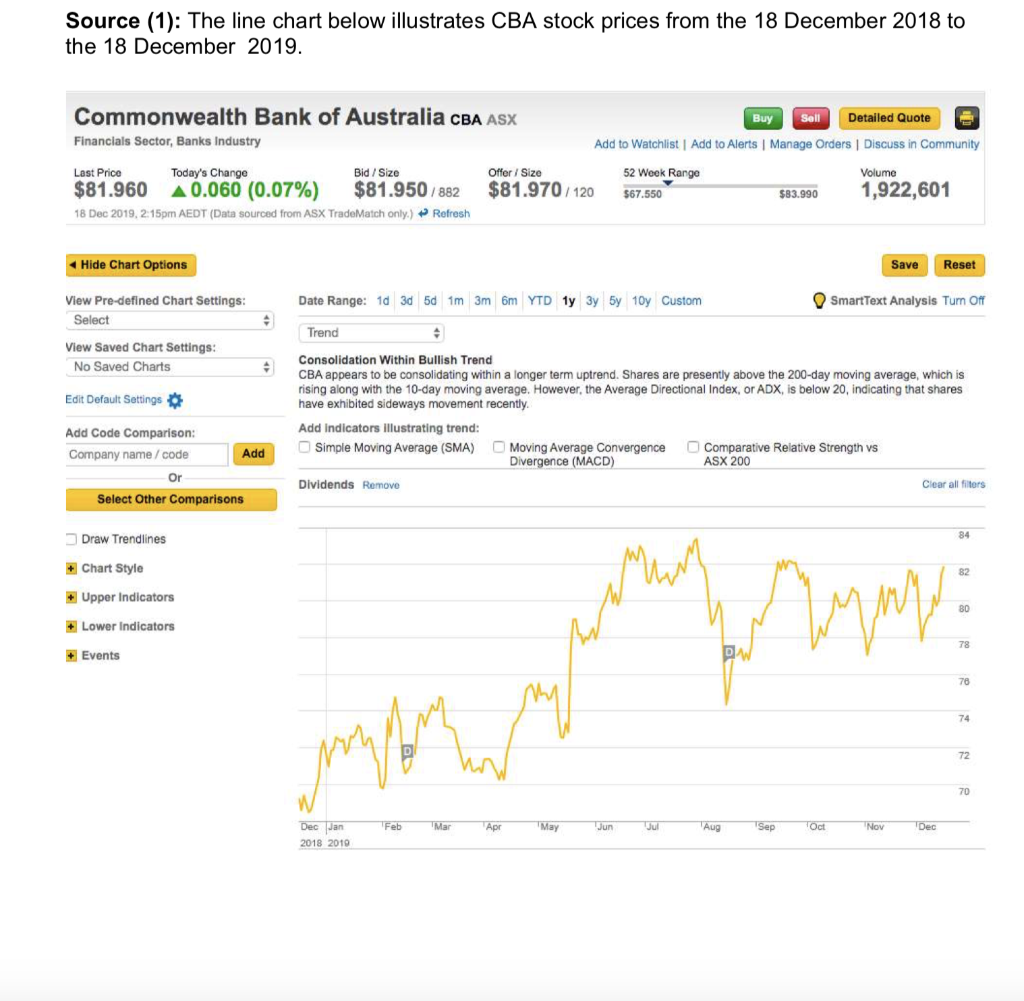Click the printer icon beside Detailed Quote
Screen dimensions: 1024x1001
coord(966,118)
